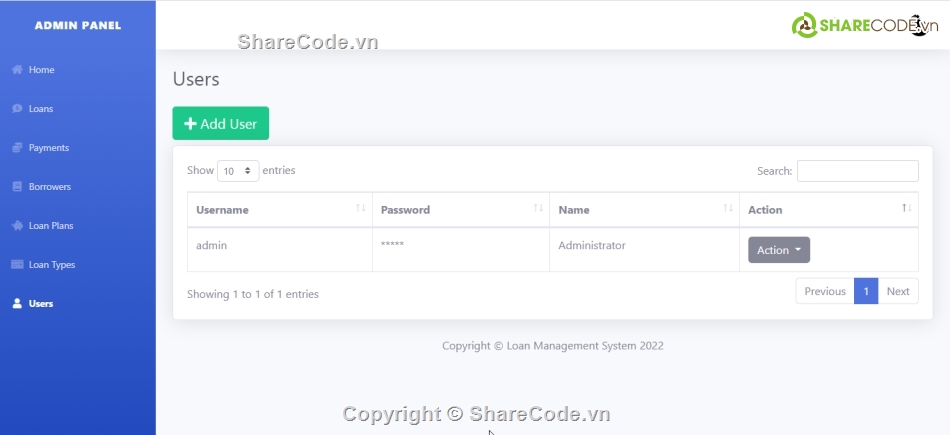Click the Home icon in sidebar
The image size is (950, 435).
click(17, 70)
